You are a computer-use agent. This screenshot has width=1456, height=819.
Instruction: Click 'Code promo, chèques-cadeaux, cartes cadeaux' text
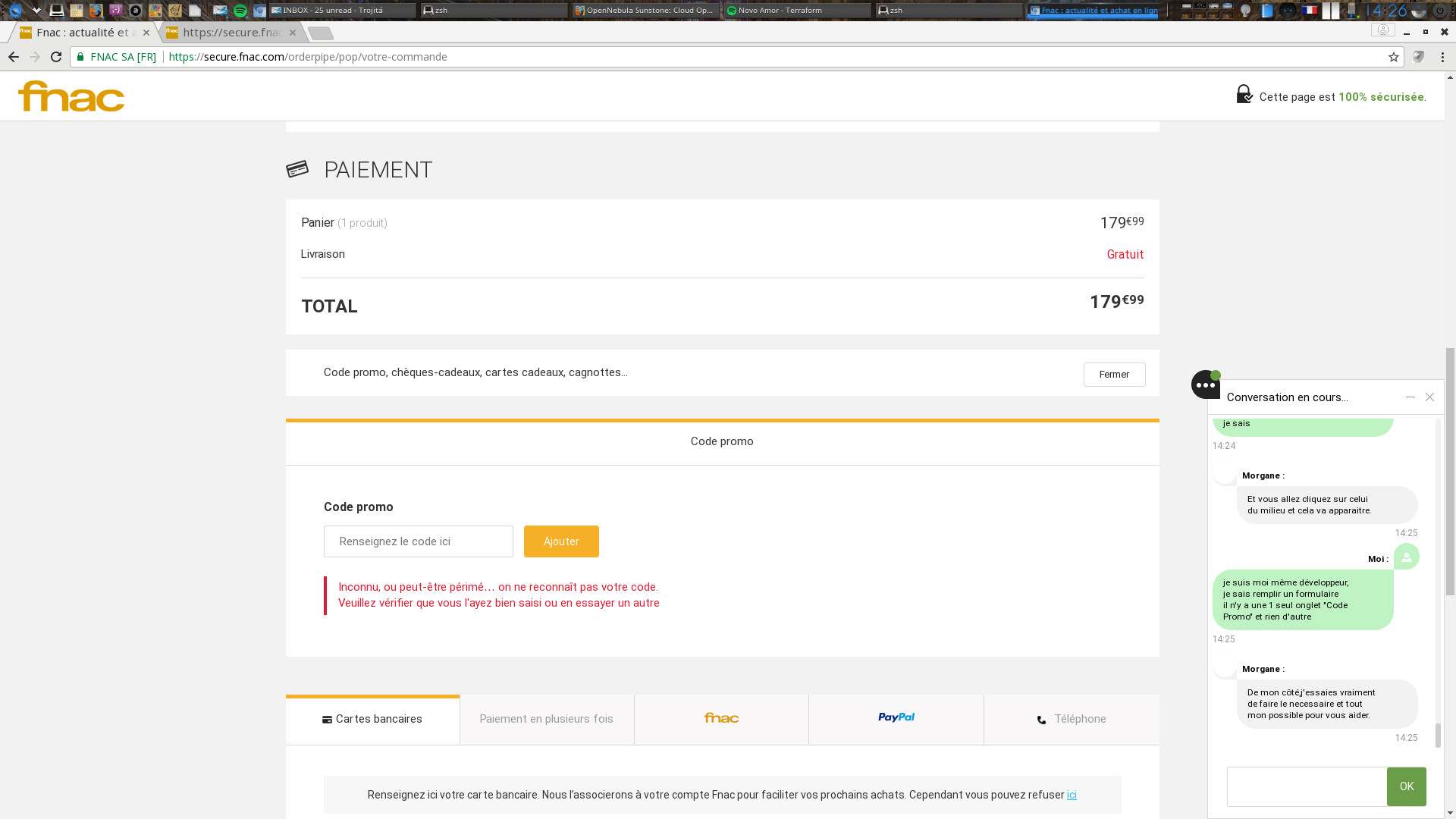(475, 372)
